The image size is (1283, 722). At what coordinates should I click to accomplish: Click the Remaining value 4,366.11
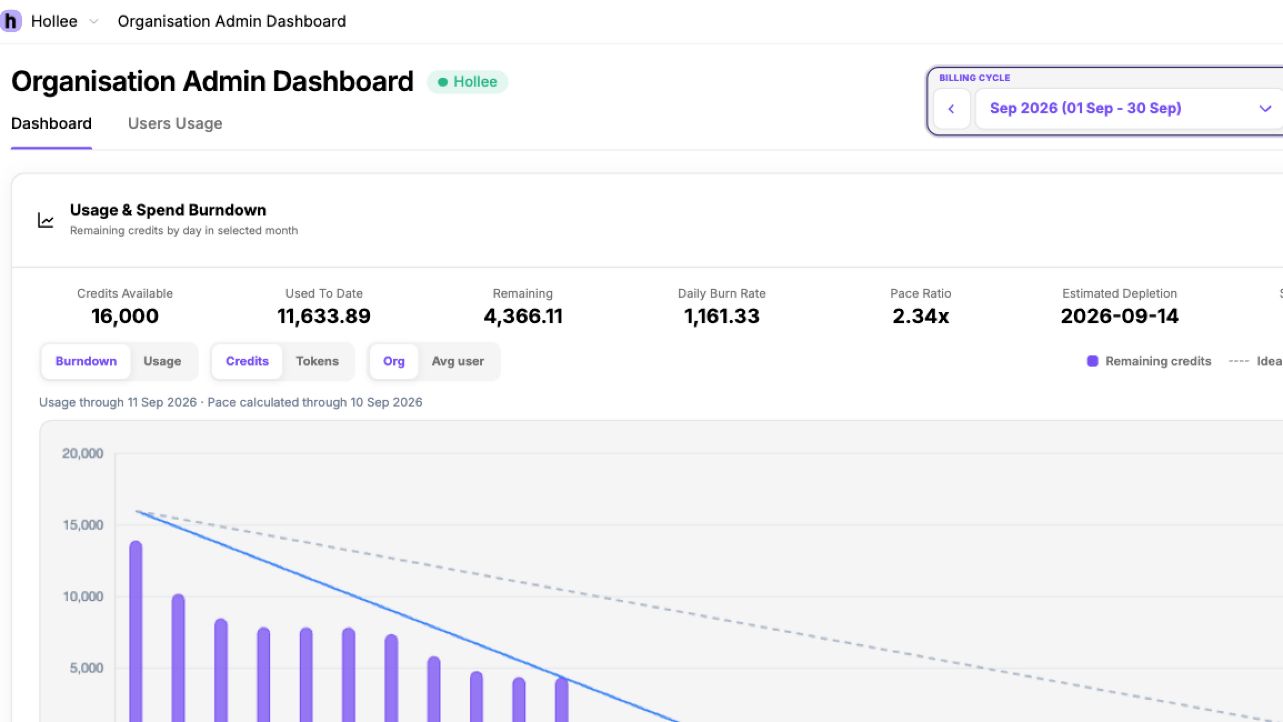pos(523,317)
